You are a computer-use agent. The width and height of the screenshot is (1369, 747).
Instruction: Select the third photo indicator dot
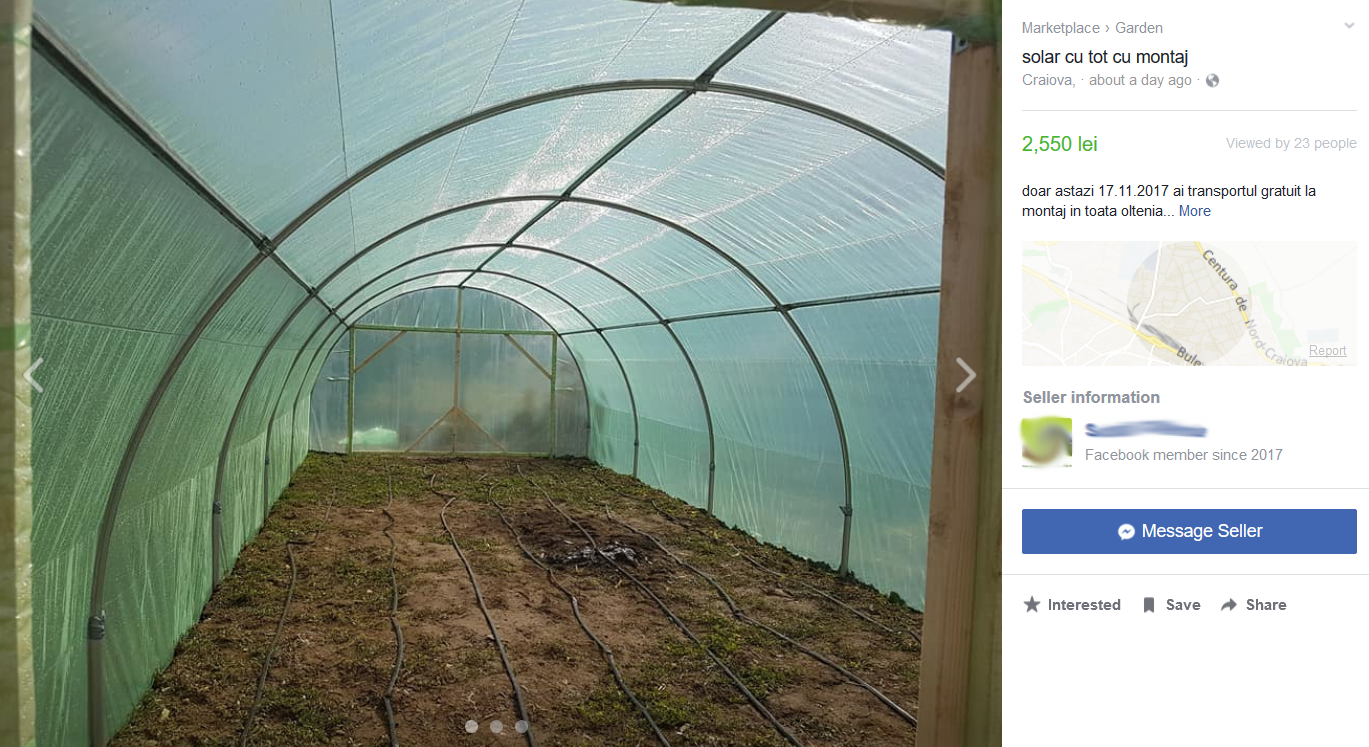click(x=521, y=727)
